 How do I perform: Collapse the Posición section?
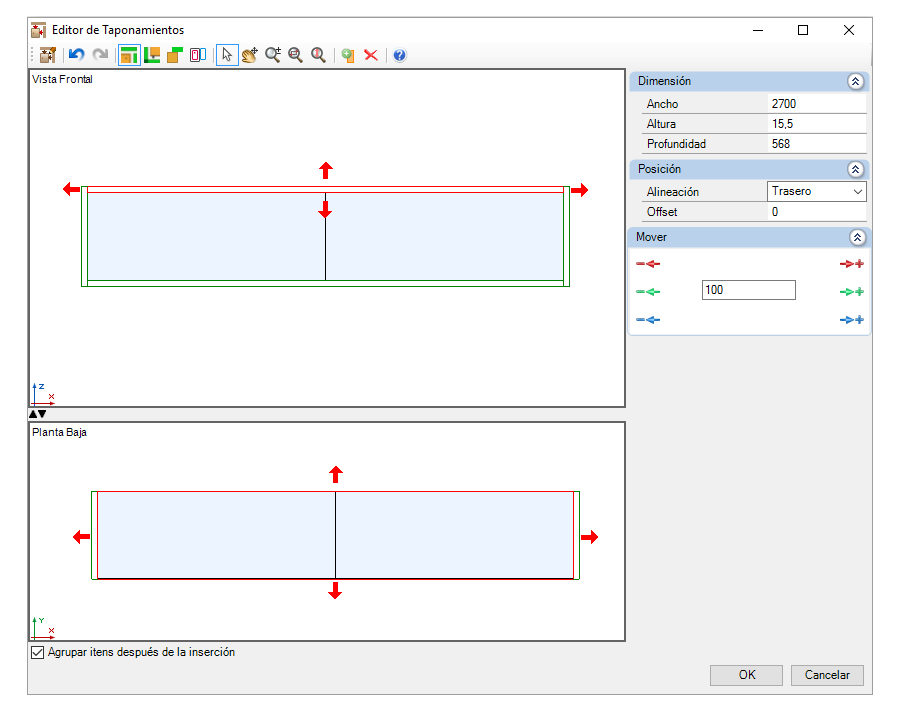click(855, 169)
